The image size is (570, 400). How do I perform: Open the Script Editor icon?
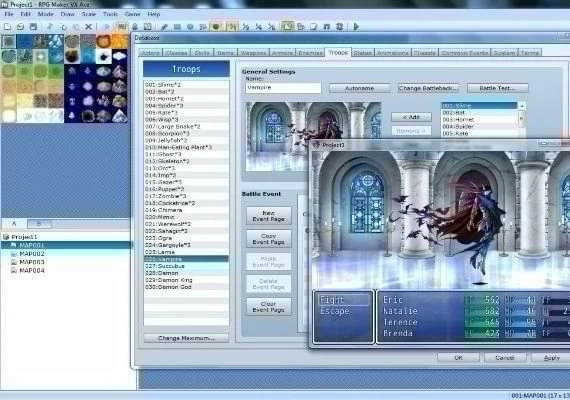tap(314, 27)
